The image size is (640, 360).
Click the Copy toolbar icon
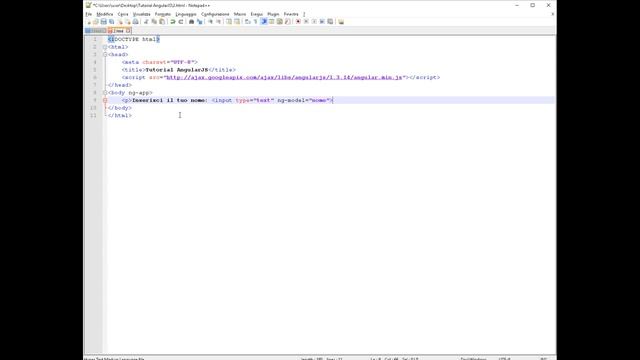(154, 22)
